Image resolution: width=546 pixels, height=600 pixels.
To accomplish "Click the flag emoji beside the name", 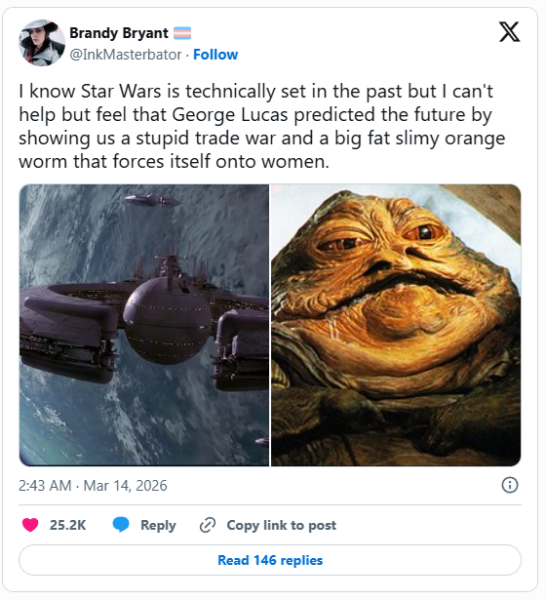I will pos(182,33).
